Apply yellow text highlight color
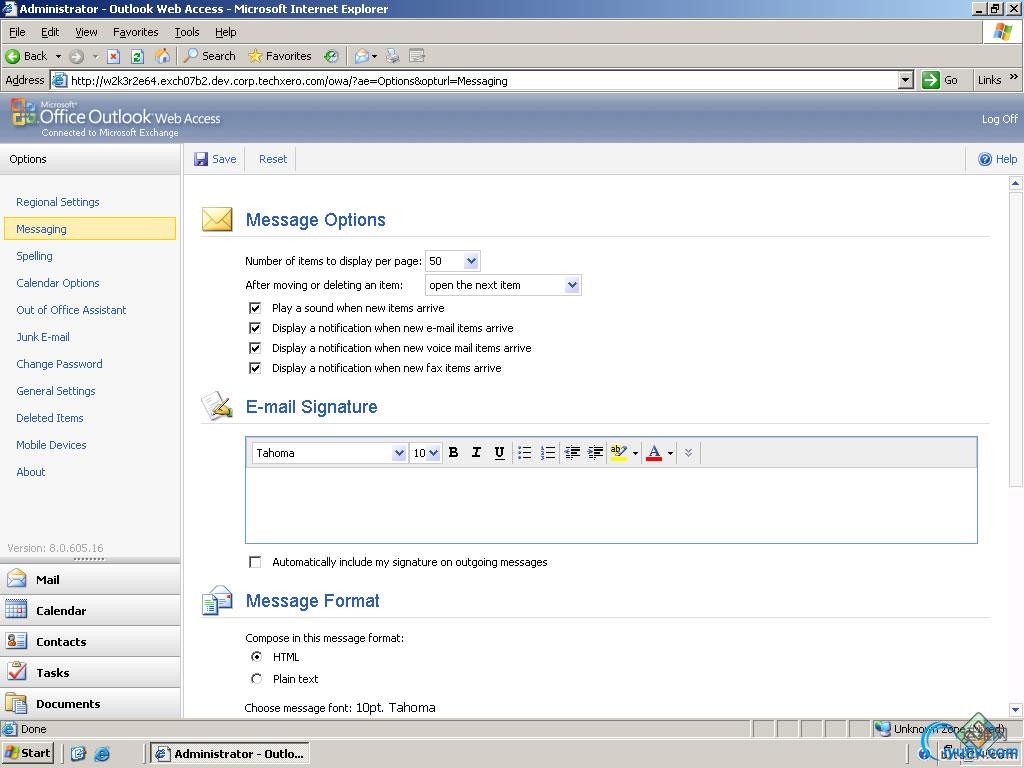This screenshot has height=768, width=1024. (618, 453)
